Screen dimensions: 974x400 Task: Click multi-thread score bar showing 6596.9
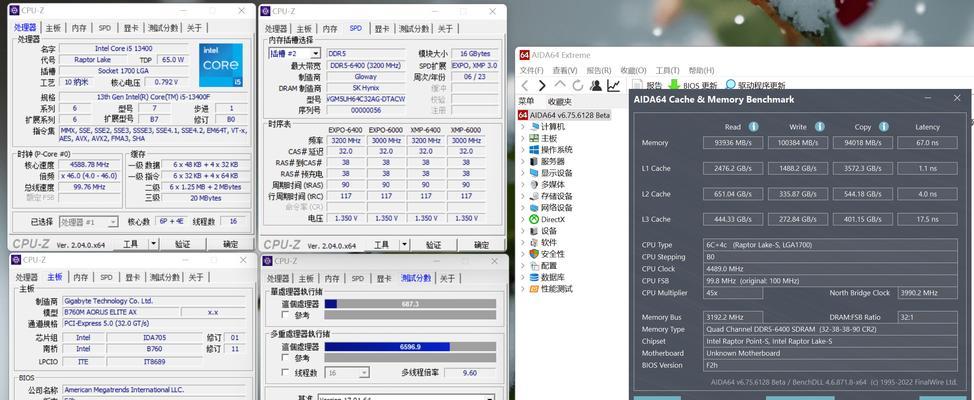(410, 347)
